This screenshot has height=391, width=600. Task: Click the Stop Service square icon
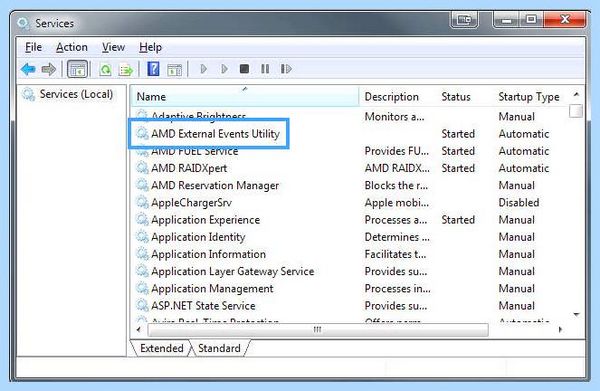pyautogui.click(x=245, y=69)
